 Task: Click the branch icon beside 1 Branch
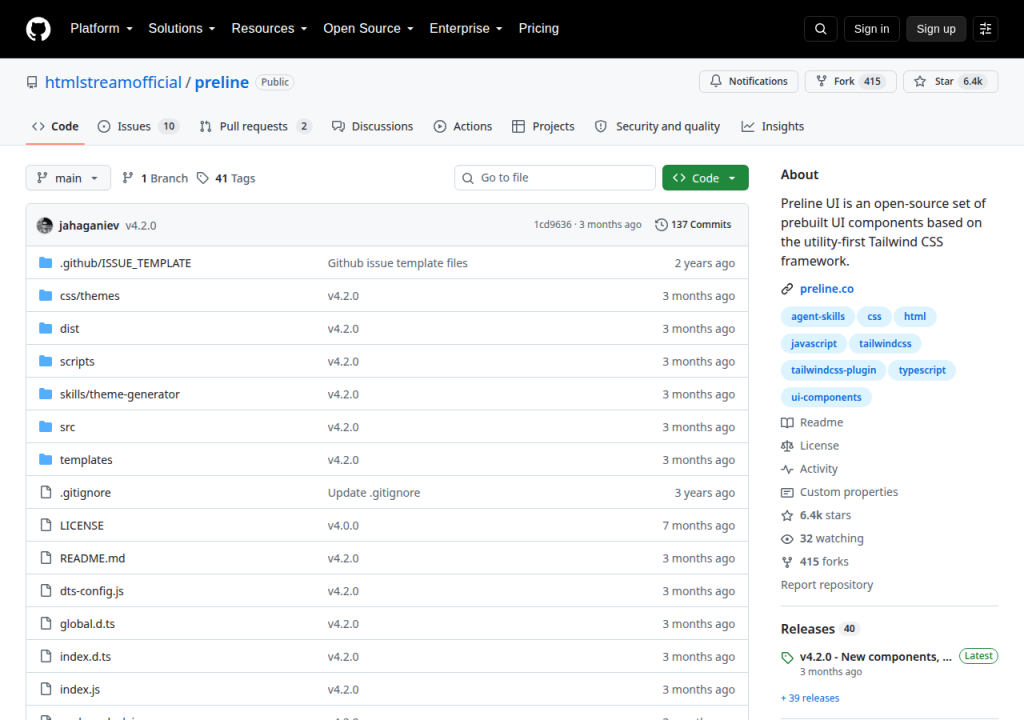(128, 178)
